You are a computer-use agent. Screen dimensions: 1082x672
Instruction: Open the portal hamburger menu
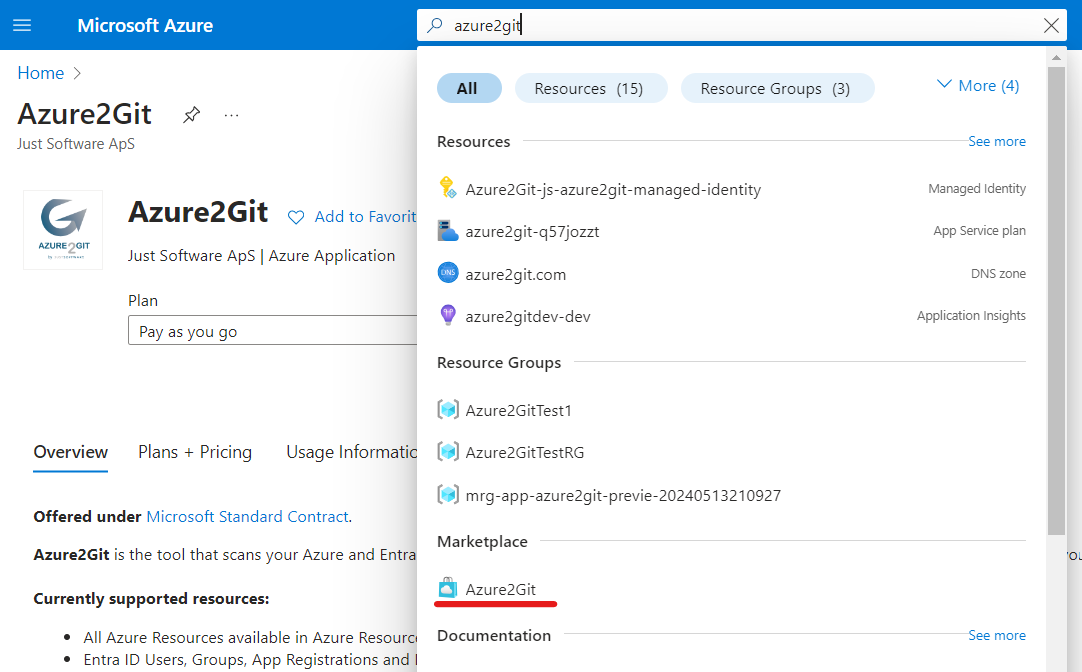pos(24,25)
